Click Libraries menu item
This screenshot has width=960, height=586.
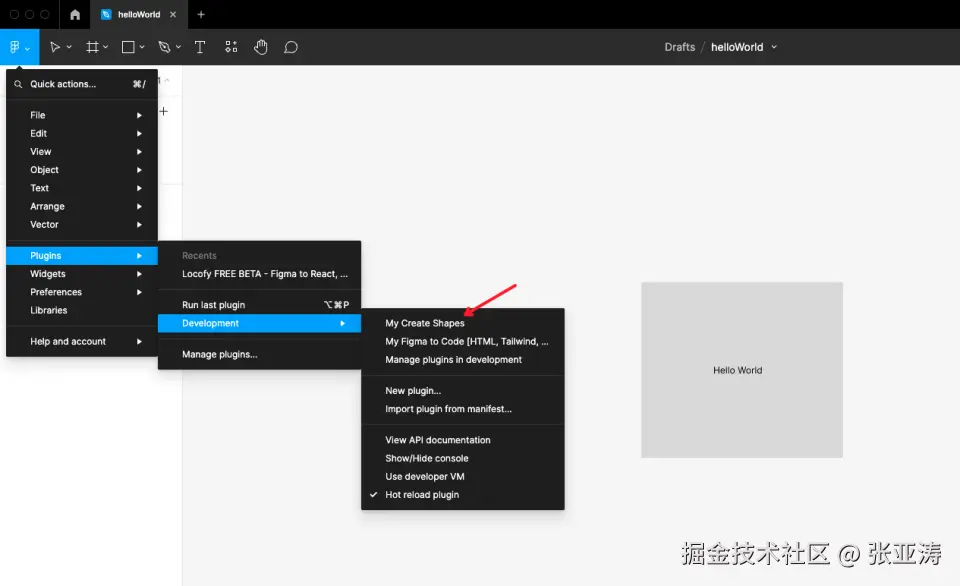click(x=82, y=310)
